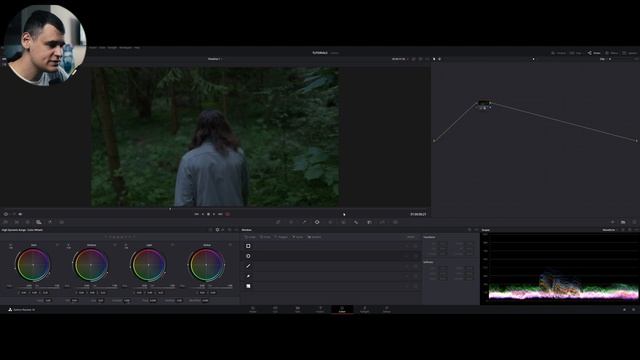Open the Keyframes panel icon
The width and height of the screenshot is (640, 360).
613,222
